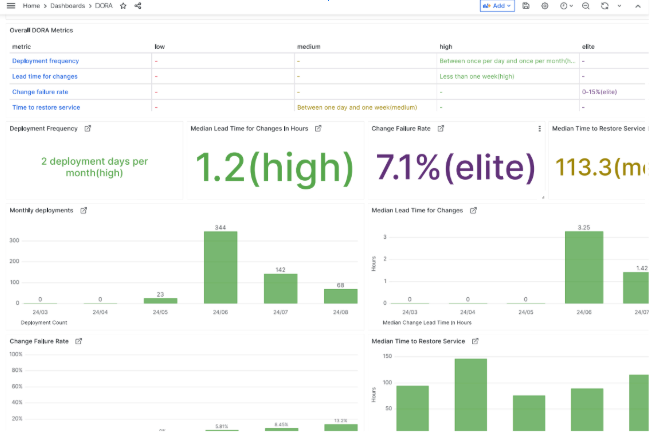Open the Deployment Frequency panel external link icon
The width and height of the screenshot is (654, 434).
coord(87,128)
